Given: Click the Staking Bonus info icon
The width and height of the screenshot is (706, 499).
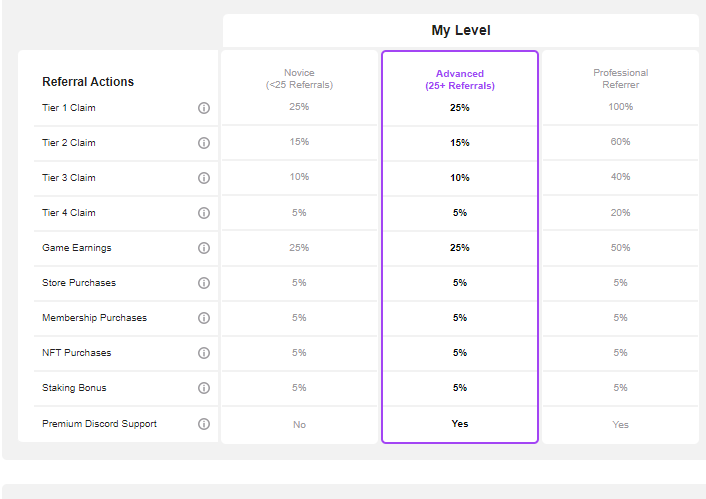Looking at the screenshot, I should (x=204, y=388).
